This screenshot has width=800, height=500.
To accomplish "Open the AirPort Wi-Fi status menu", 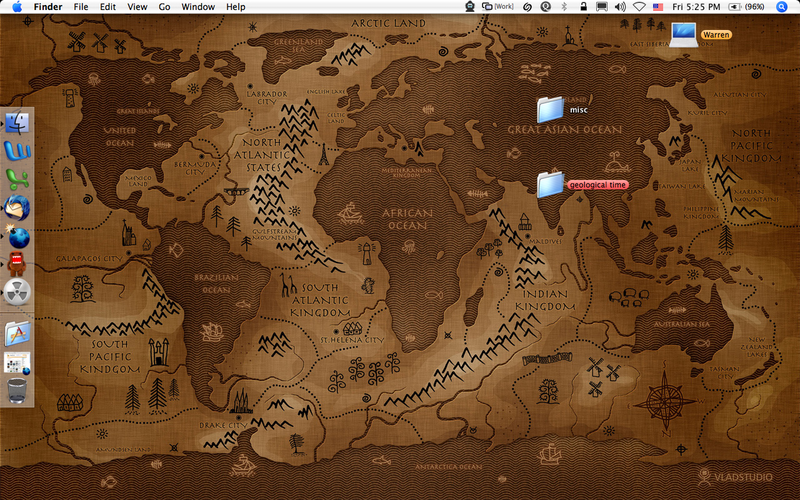I will (639, 7).
